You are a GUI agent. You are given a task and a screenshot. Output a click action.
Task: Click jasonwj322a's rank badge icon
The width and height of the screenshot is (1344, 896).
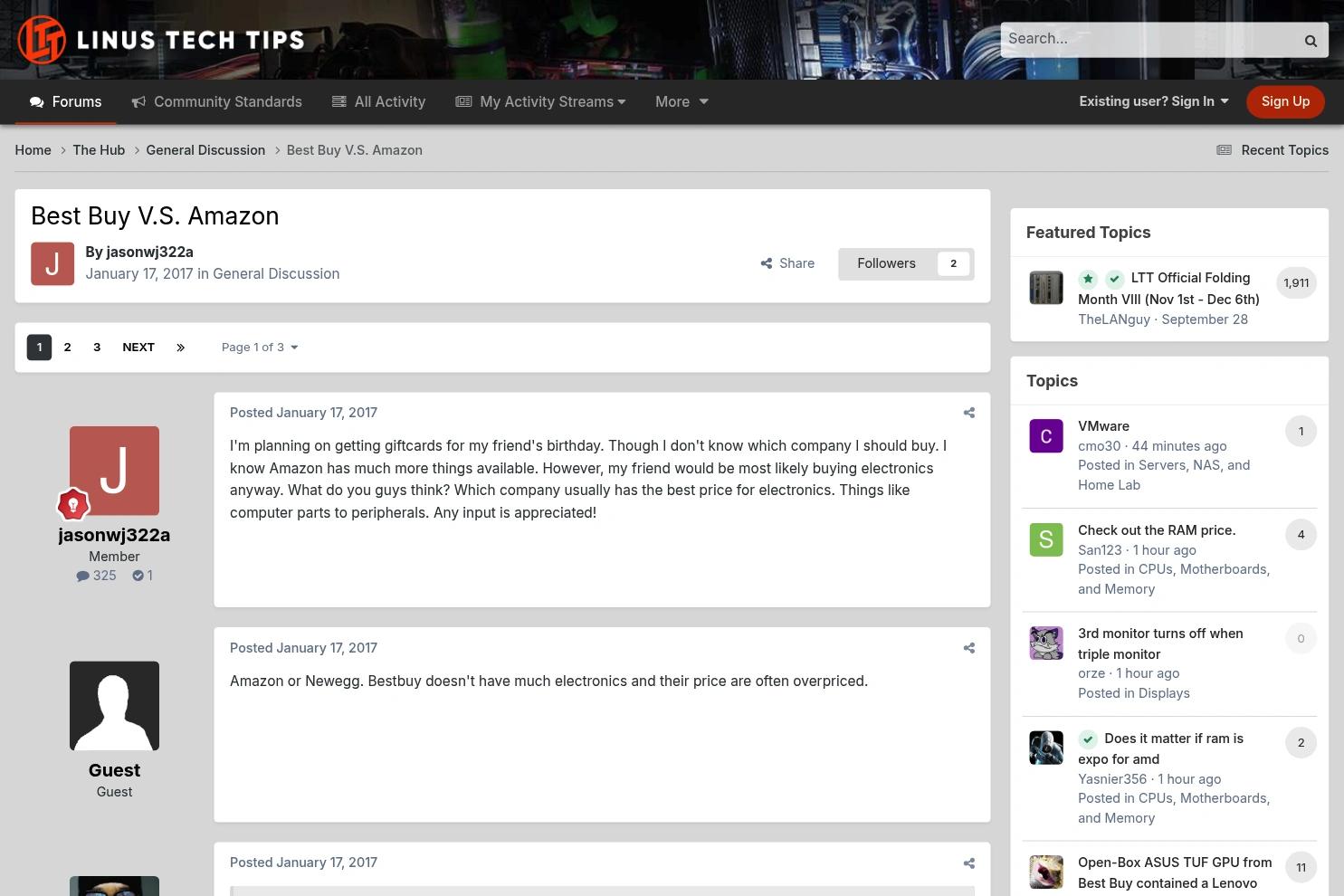[x=73, y=504]
